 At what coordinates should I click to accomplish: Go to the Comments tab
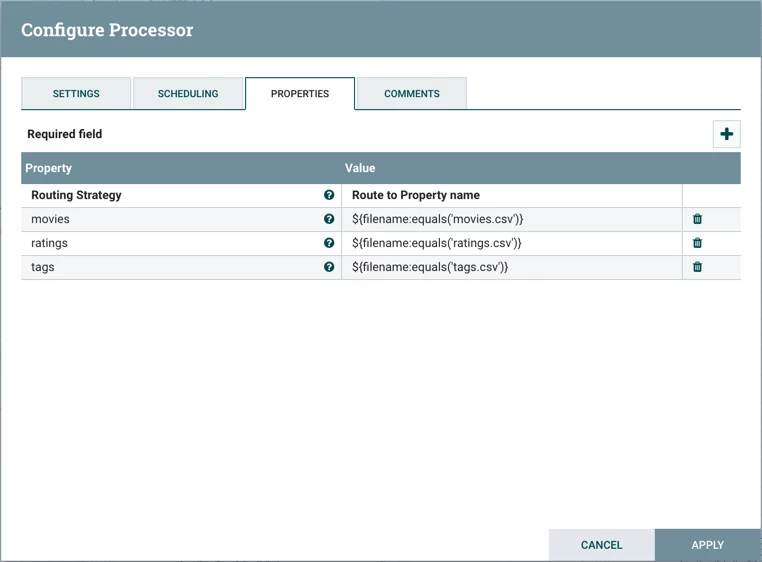coord(412,93)
